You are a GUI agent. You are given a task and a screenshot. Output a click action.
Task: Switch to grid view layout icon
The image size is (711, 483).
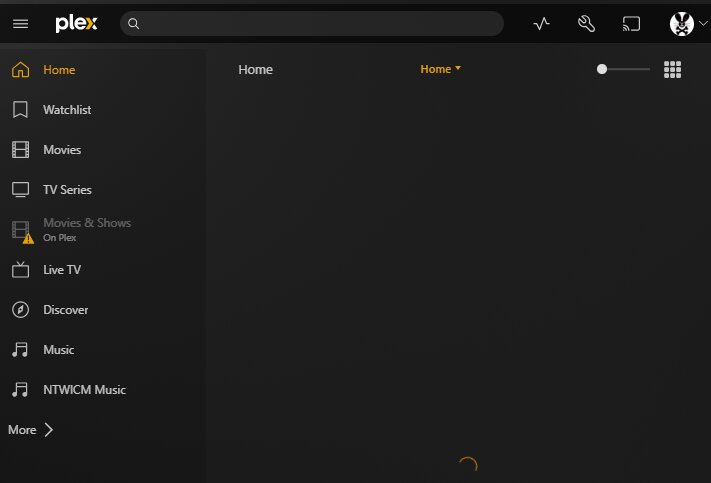[x=672, y=69]
